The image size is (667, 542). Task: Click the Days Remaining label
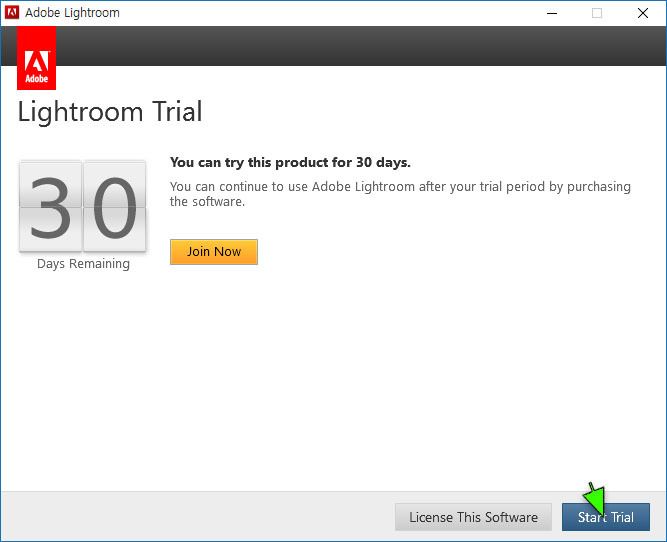[x=83, y=264]
